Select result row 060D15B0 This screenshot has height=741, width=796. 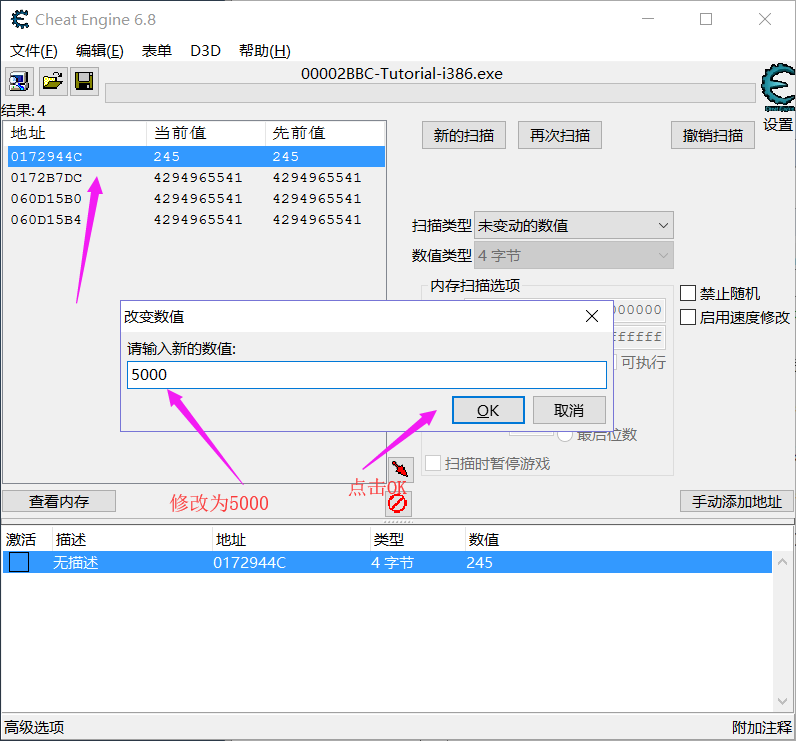[196, 198]
